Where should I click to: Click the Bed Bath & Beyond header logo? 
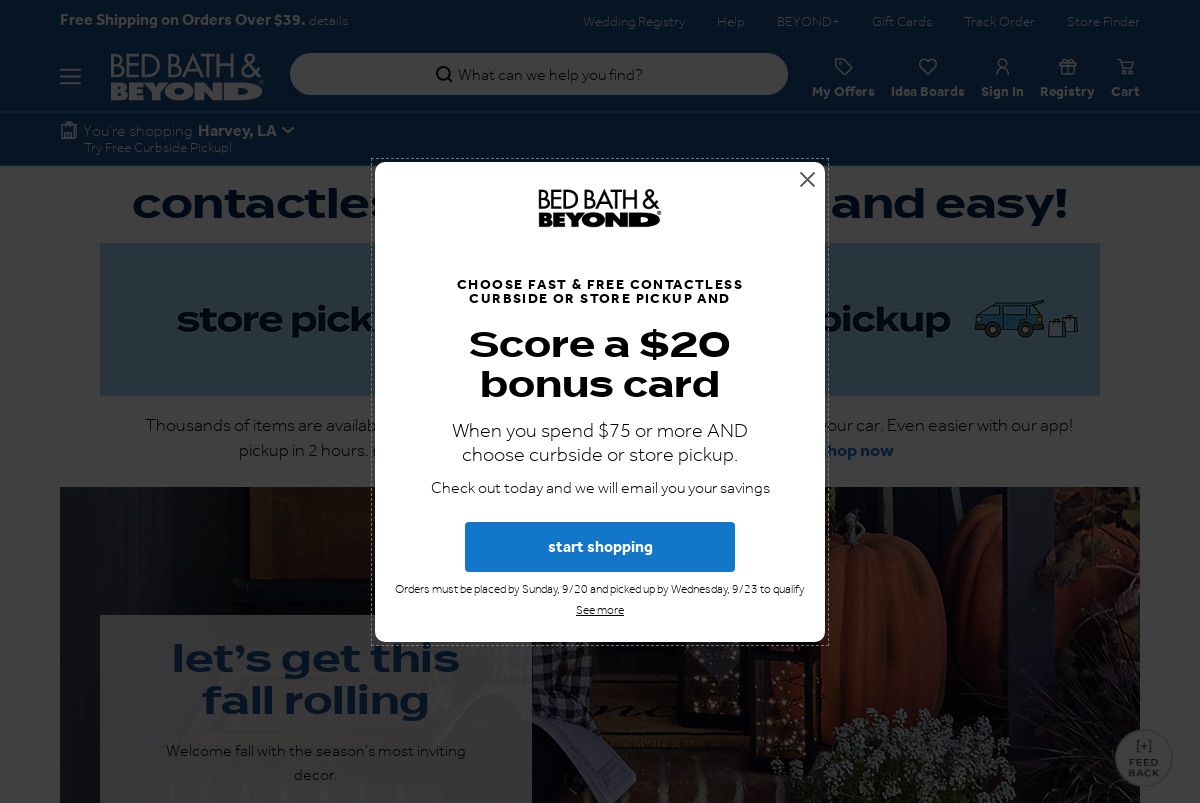(187, 77)
